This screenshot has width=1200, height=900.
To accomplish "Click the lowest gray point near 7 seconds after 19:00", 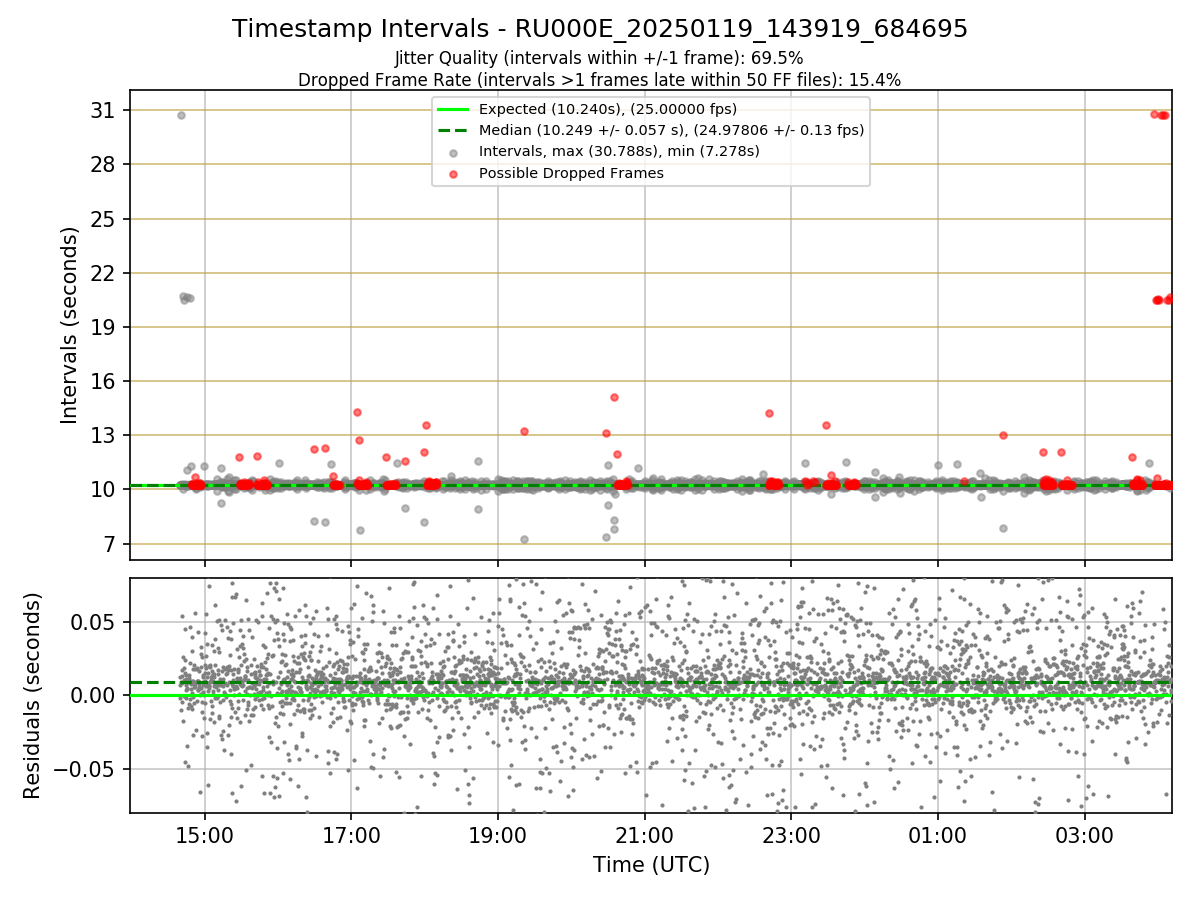I will [x=524, y=539].
